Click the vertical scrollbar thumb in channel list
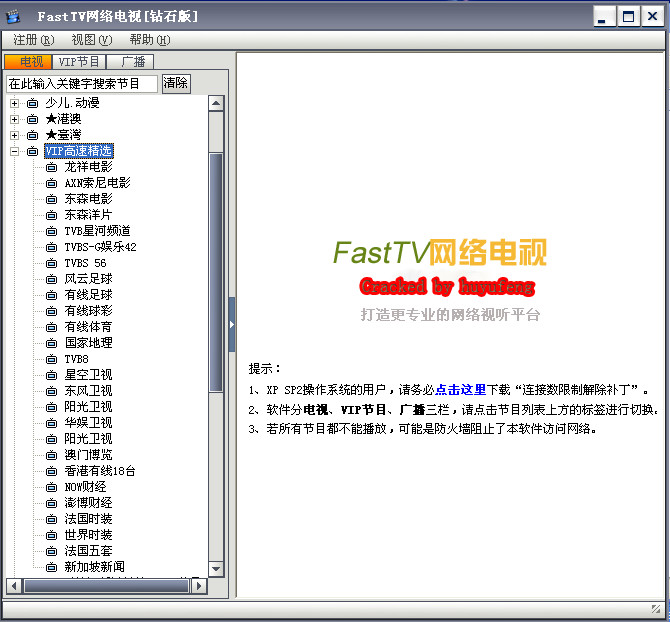 [216, 272]
